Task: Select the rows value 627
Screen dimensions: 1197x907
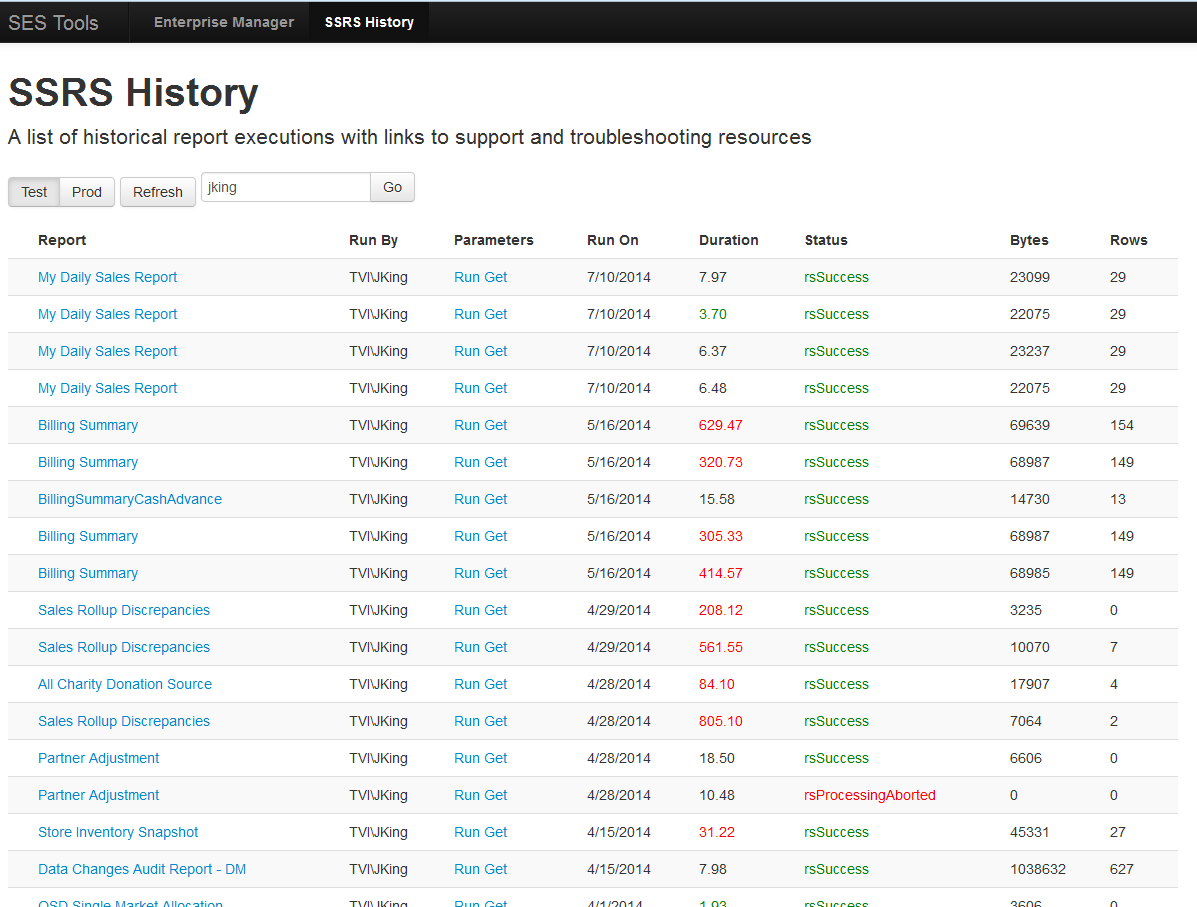Action: pos(1121,870)
